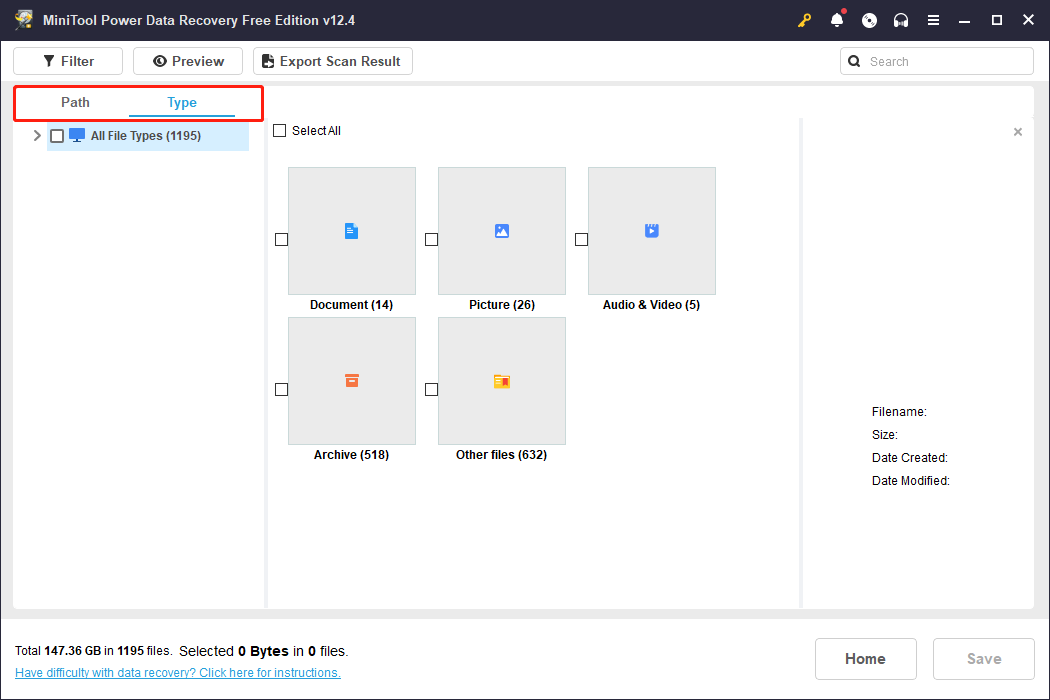Screen dimensions: 1050x700
Task: Click the Archive file type icon
Action: tap(352, 380)
